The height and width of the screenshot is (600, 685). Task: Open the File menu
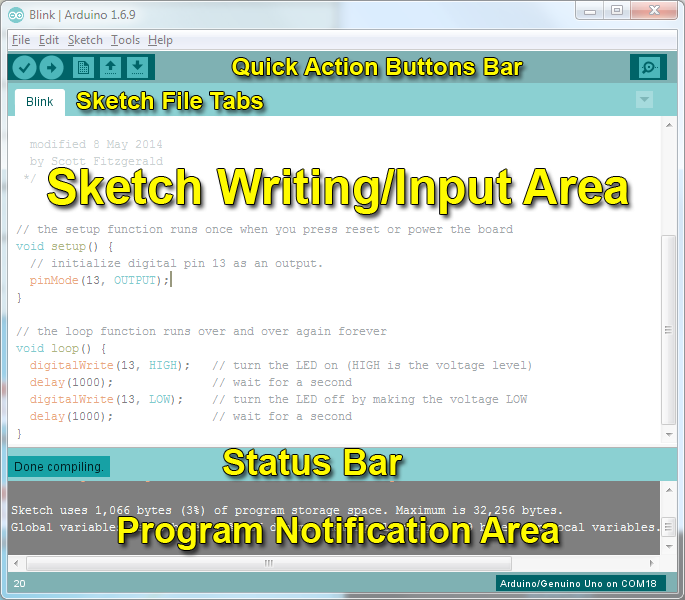tap(21, 40)
